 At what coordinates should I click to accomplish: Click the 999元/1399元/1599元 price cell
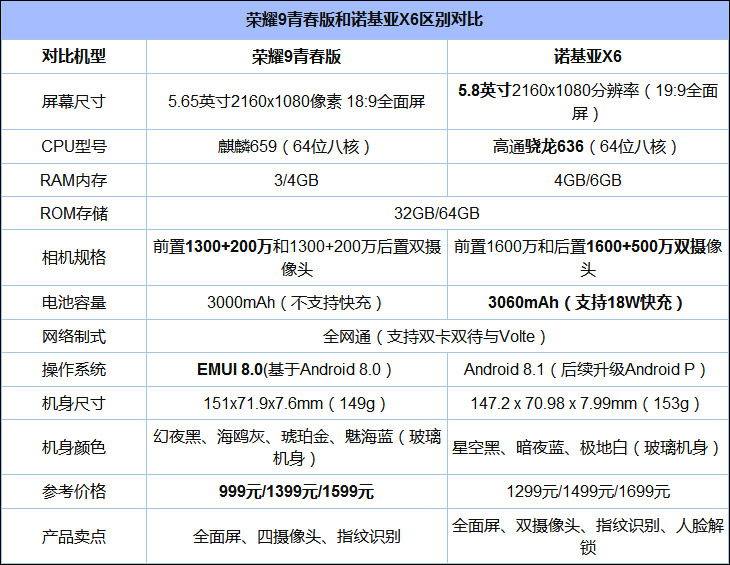click(297, 491)
